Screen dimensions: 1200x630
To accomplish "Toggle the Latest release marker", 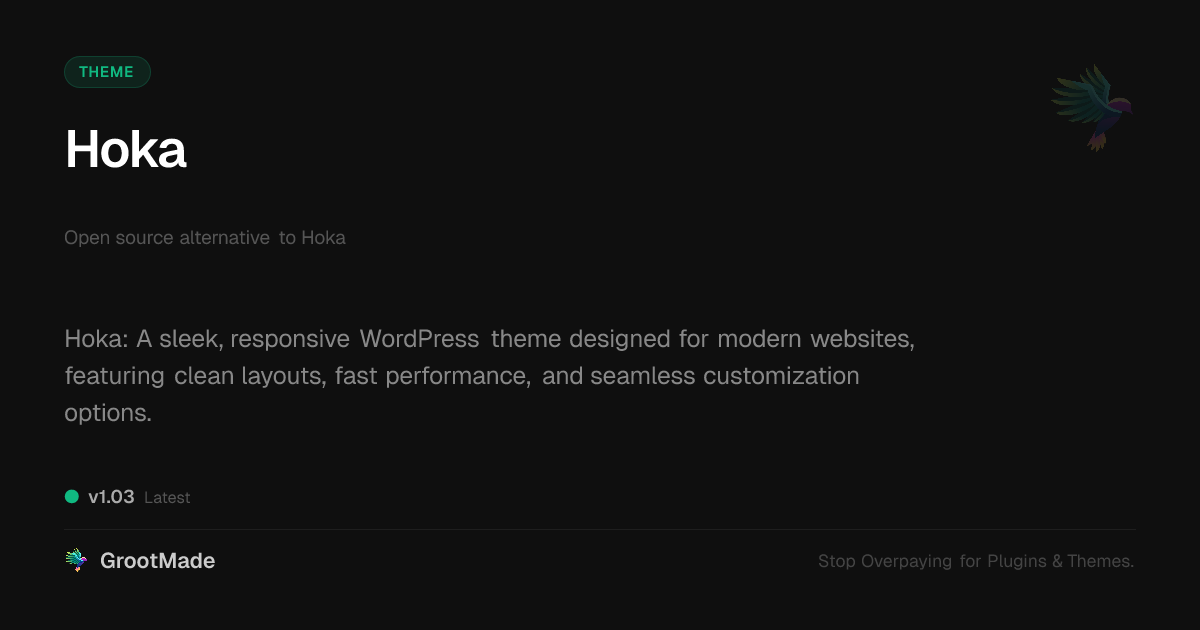I will point(167,497).
